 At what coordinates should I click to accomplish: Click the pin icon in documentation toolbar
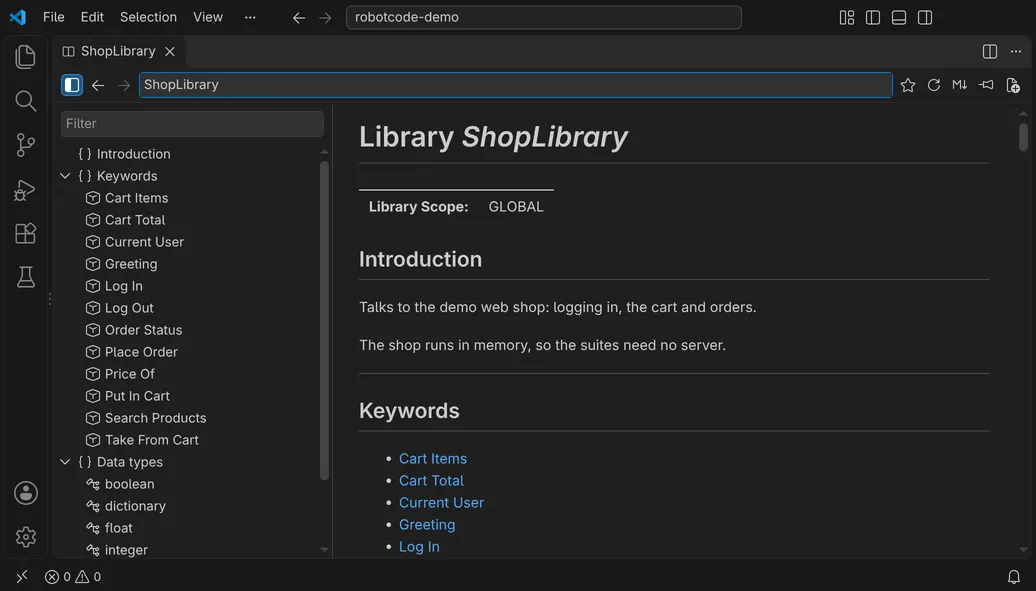click(x=986, y=85)
